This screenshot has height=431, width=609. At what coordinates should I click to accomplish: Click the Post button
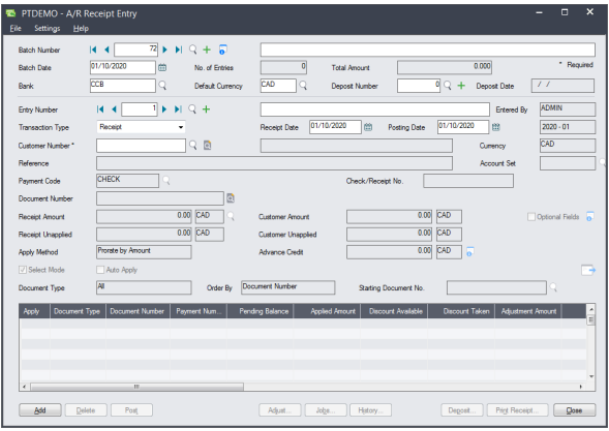[x=131, y=410]
